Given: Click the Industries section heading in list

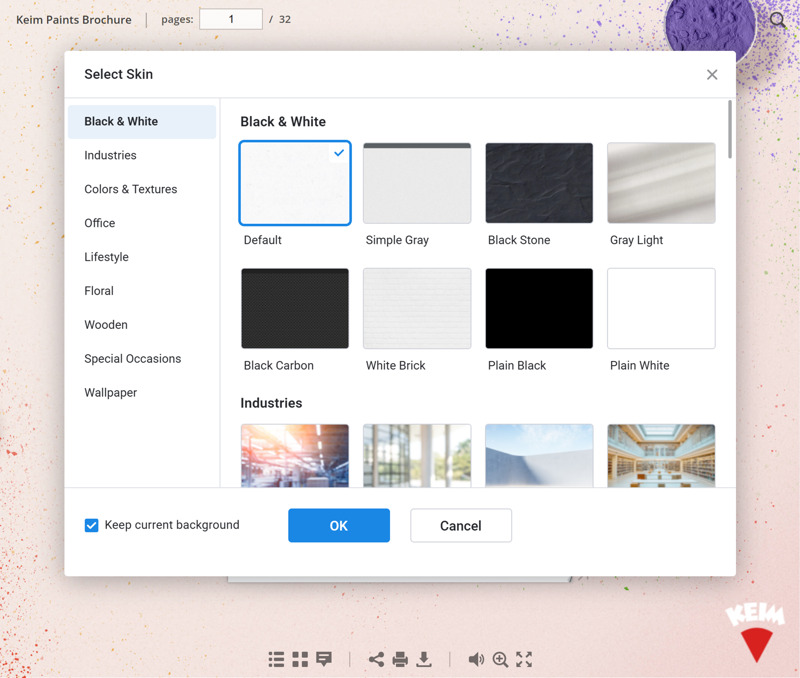Looking at the screenshot, I should click(x=271, y=403).
